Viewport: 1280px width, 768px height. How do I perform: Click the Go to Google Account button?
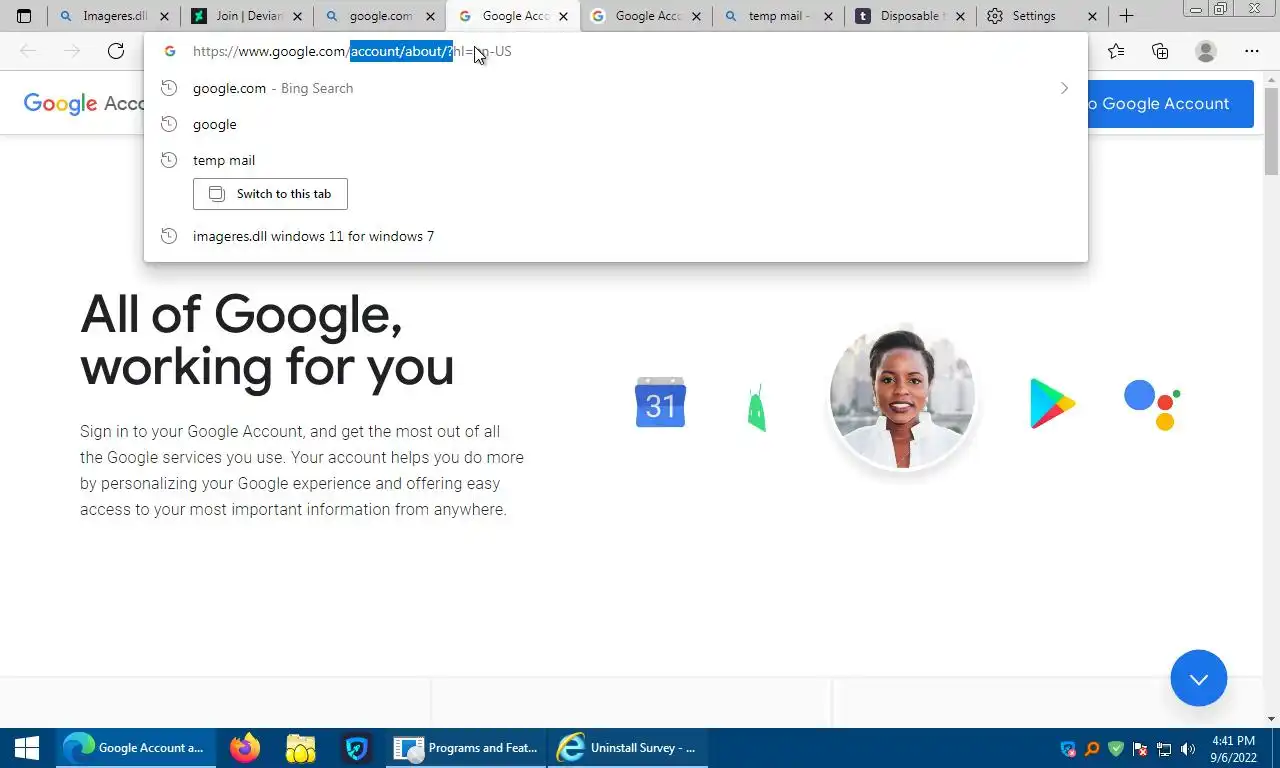pos(1170,103)
